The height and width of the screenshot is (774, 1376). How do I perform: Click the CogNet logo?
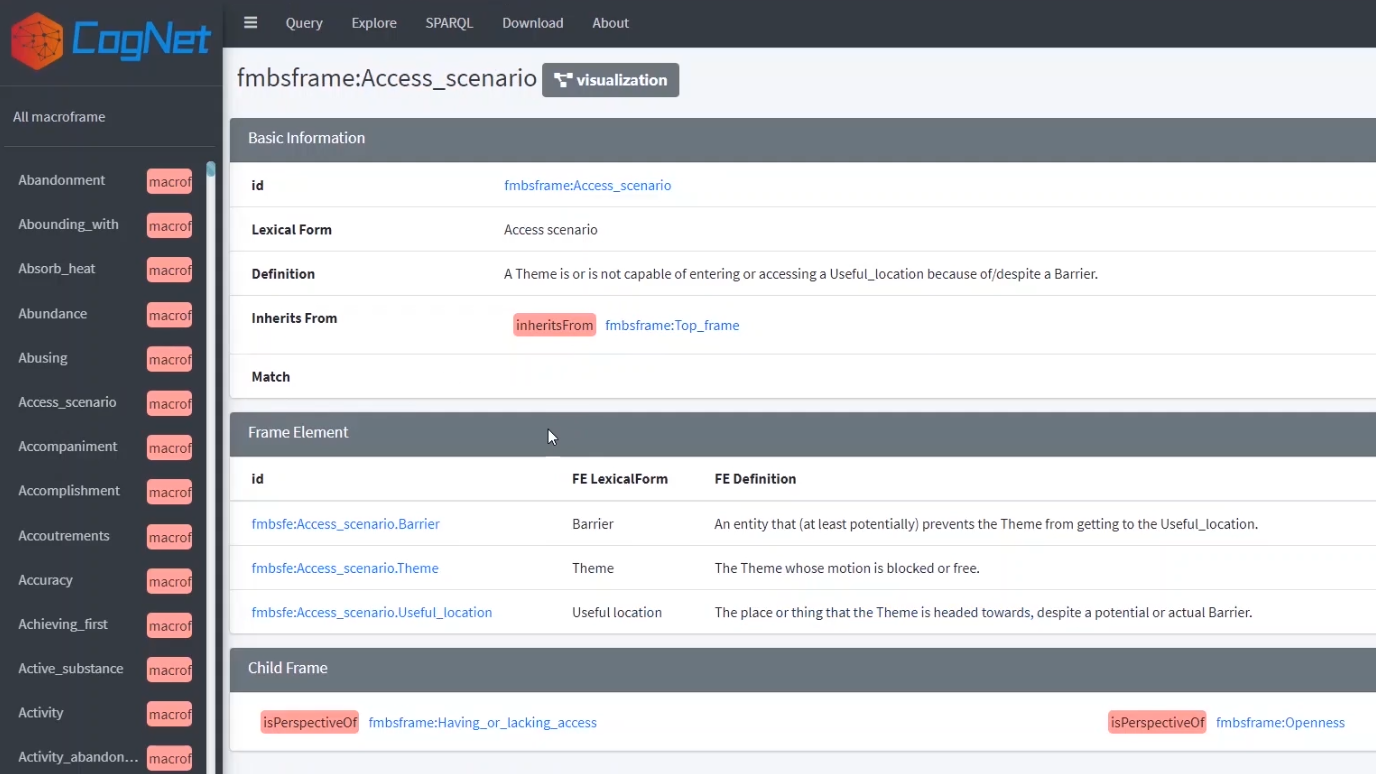[x=110, y=41]
